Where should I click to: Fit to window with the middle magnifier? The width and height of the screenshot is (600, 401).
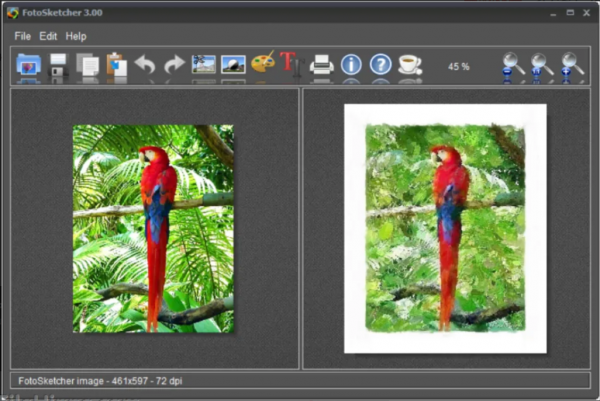542,64
